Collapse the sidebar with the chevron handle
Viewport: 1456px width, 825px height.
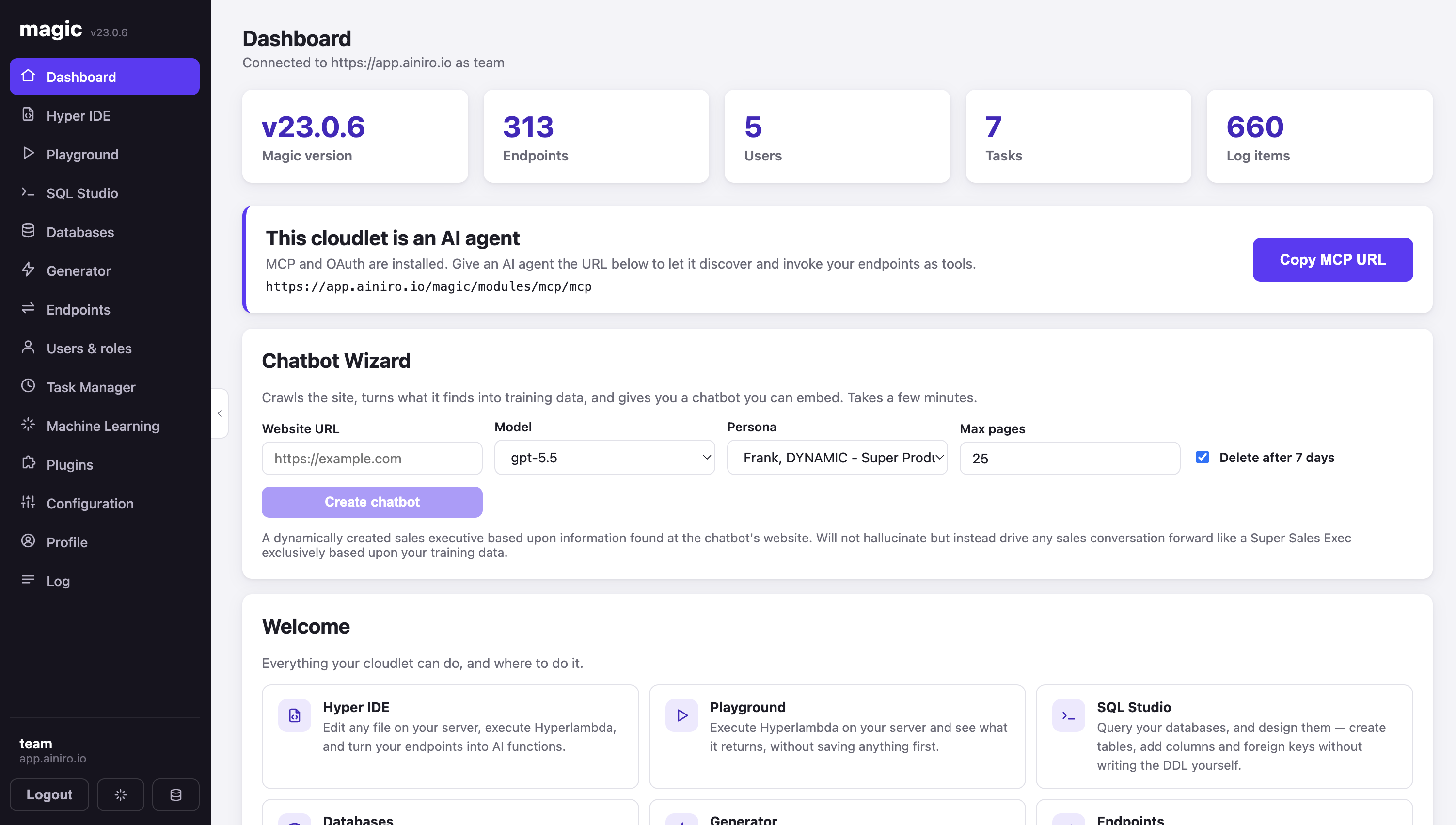point(220,413)
